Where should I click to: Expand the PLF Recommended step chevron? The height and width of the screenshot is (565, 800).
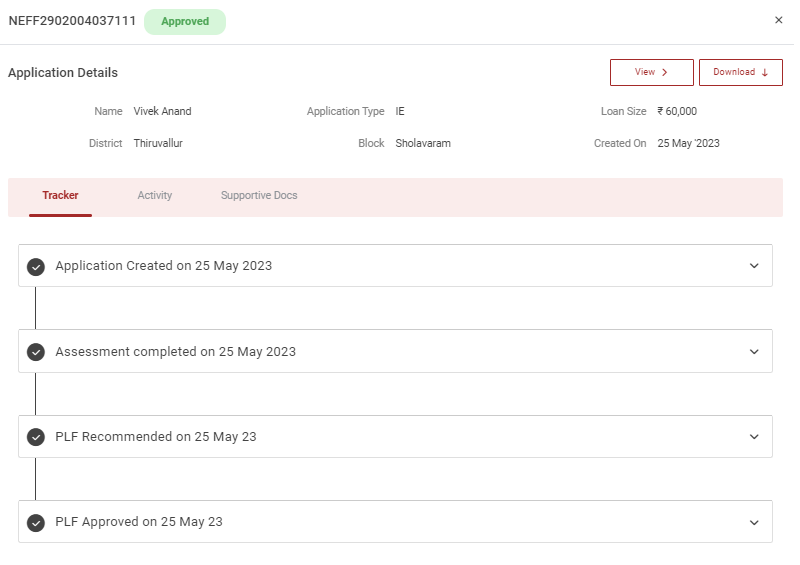point(754,437)
